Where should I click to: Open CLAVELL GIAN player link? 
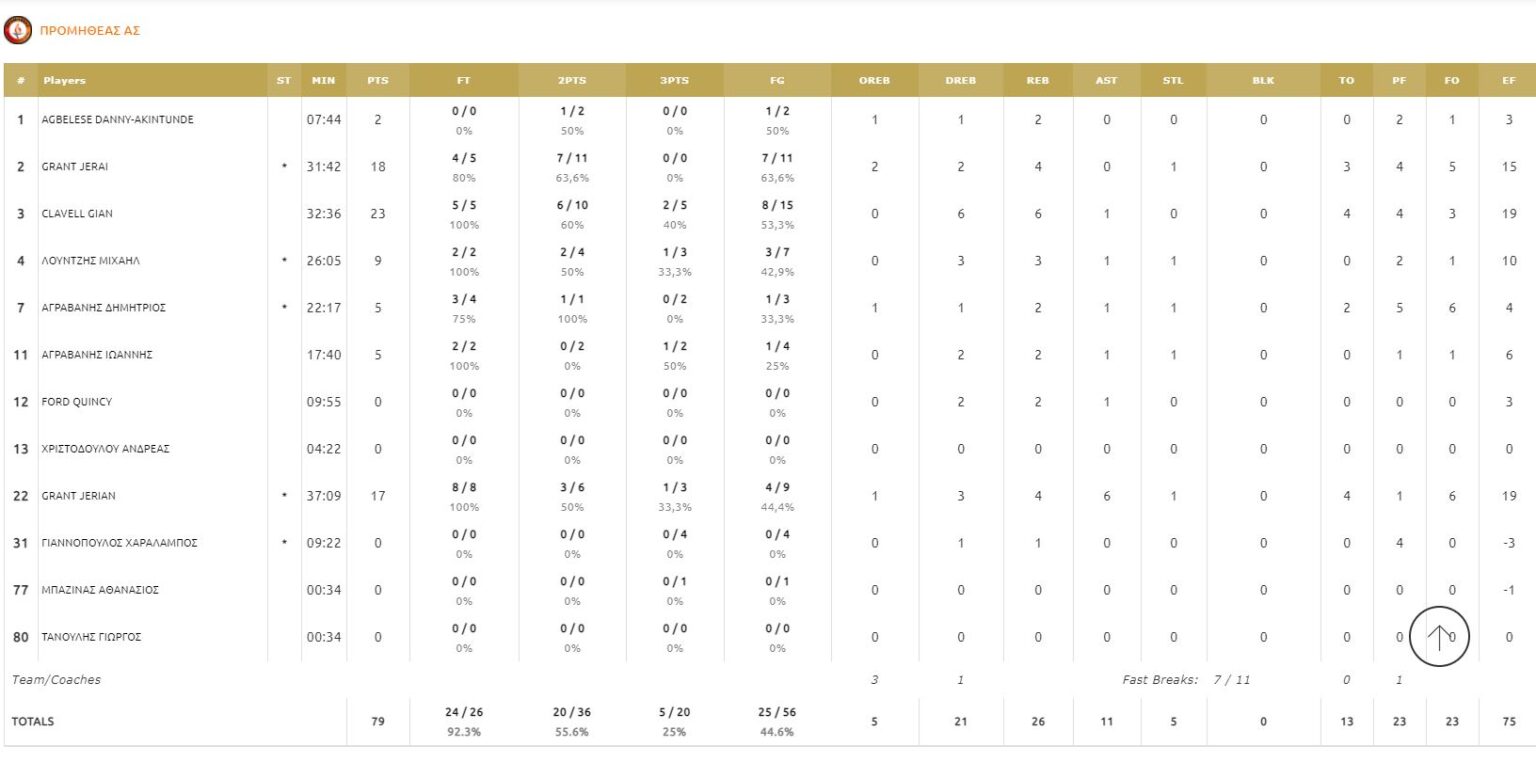coord(77,214)
